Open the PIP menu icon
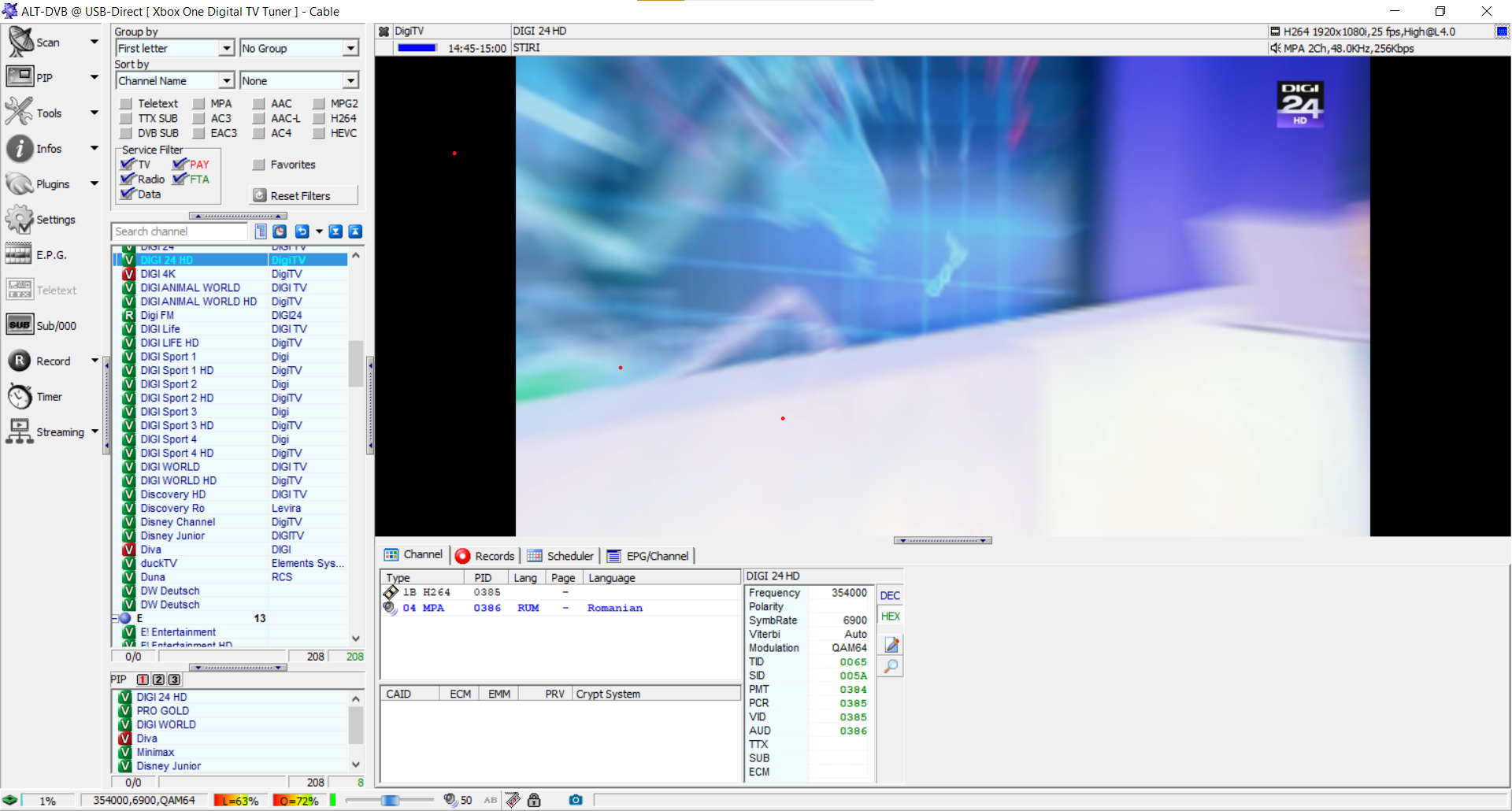The image size is (1512, 811). pyautogui.click(x=20, y=77)
